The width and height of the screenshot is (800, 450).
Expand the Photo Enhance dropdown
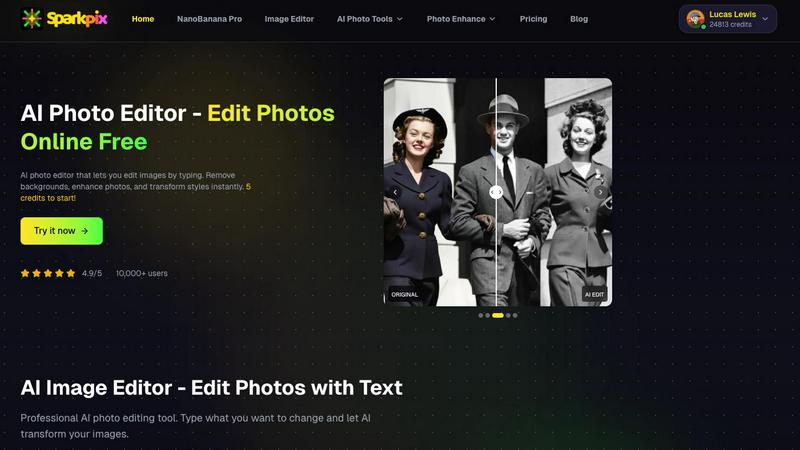pyautogui.click(x=461, y=19)
